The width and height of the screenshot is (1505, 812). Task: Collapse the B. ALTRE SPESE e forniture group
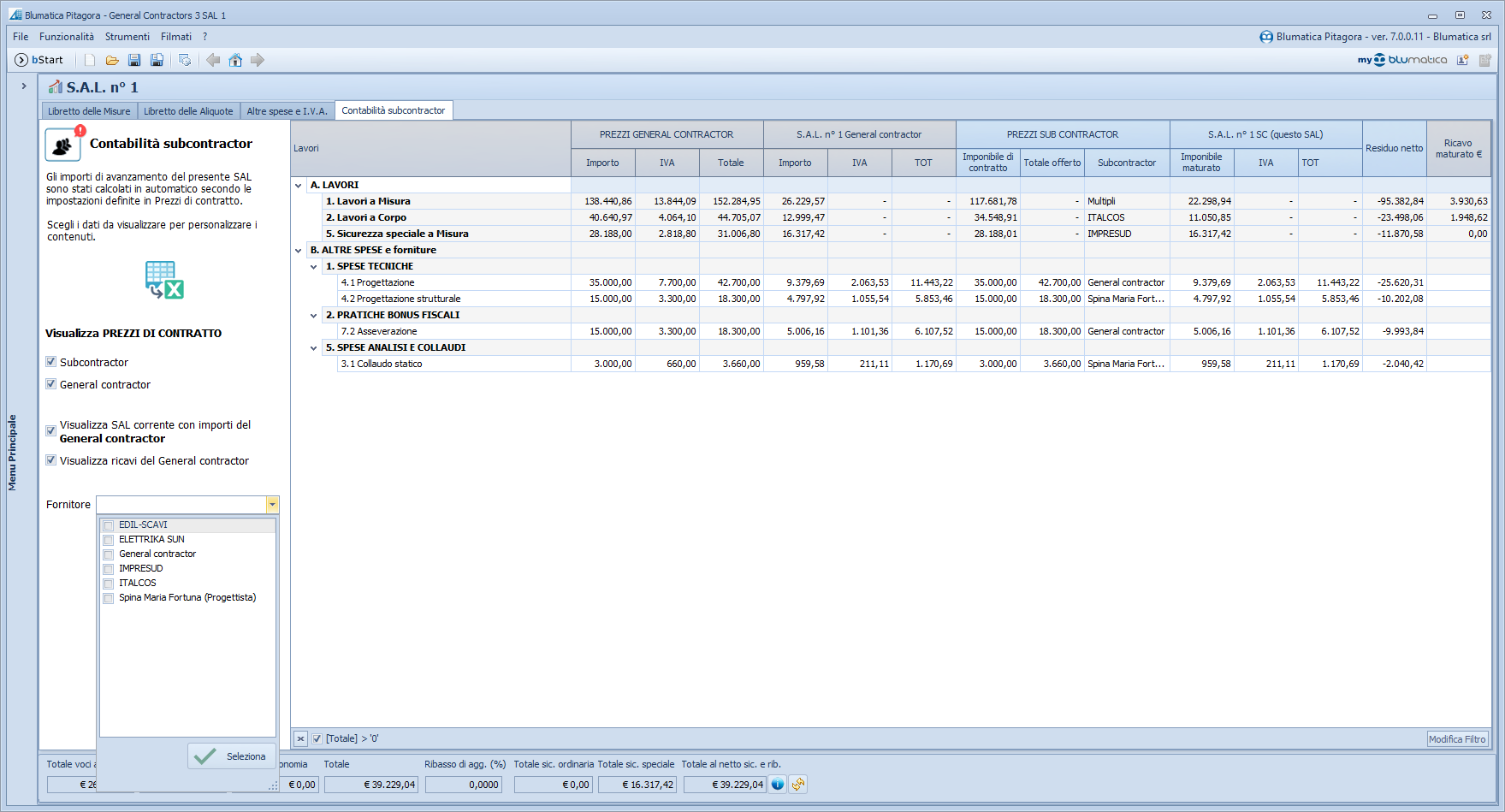click(299, 250)
